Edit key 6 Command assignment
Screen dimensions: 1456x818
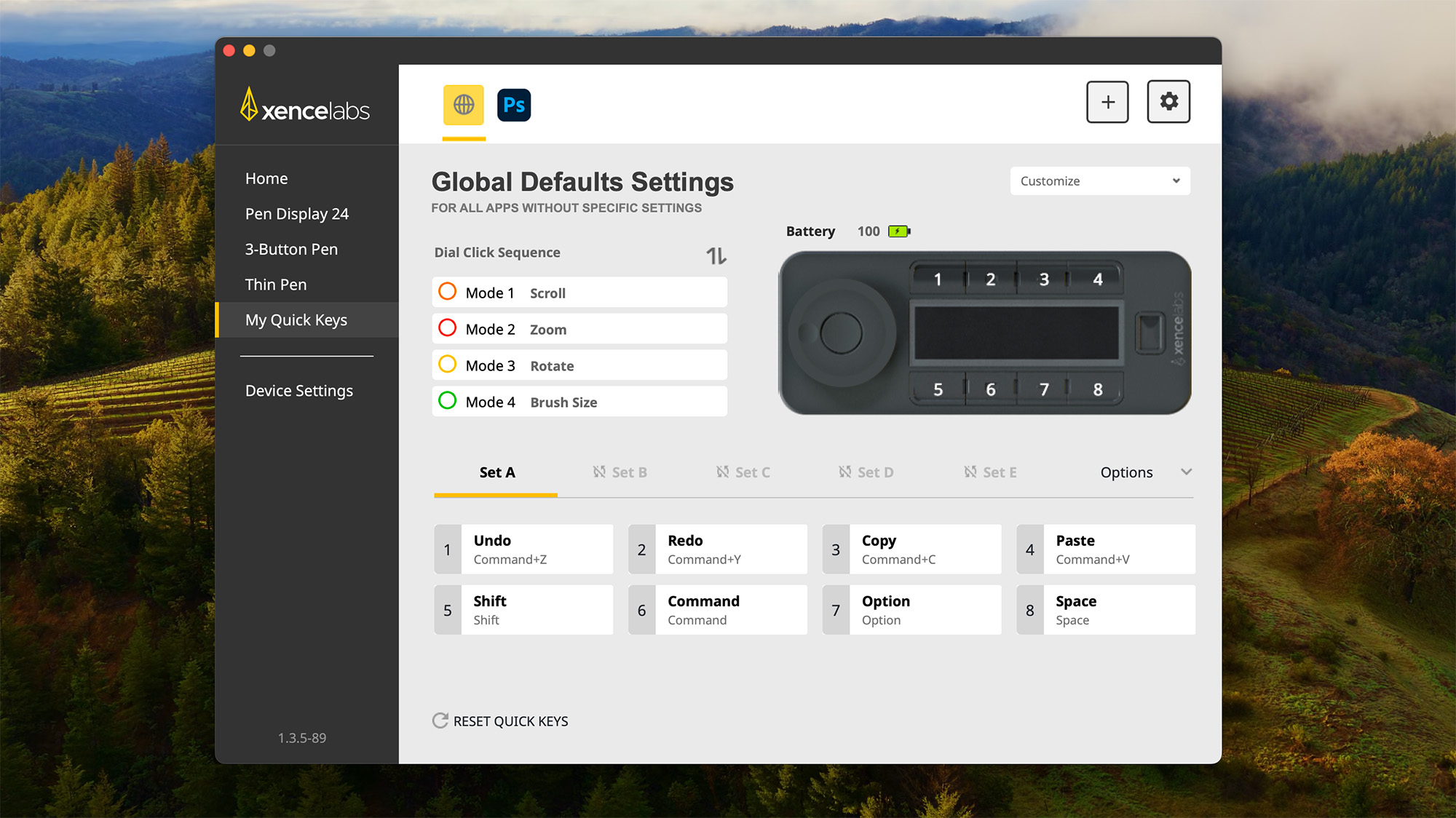pyautogui.click(x=718, y=610)
